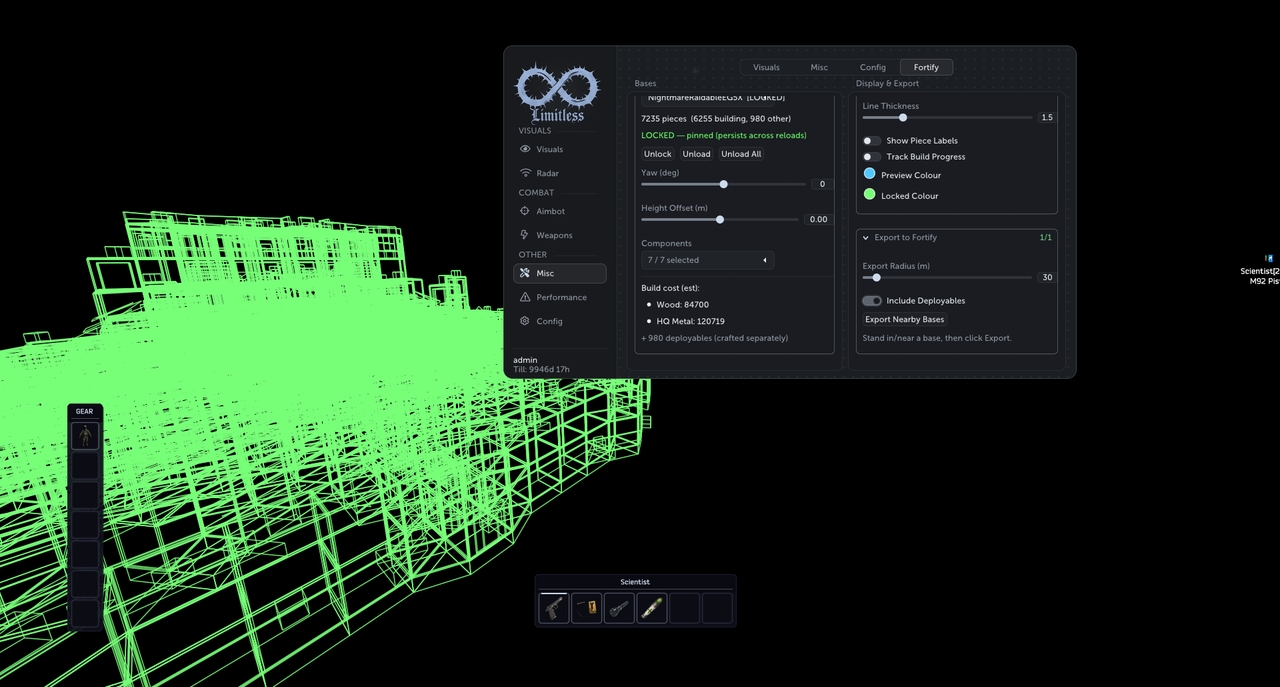
Task: Open Weapons via its lightning bolt icon
Action: [x=526, y=235]
